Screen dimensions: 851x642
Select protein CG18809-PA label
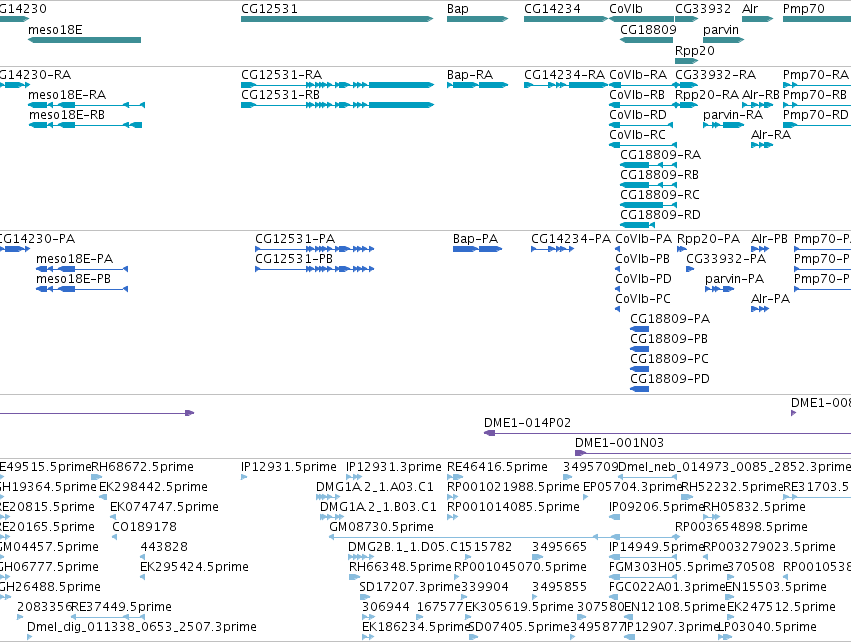(670, 319)
